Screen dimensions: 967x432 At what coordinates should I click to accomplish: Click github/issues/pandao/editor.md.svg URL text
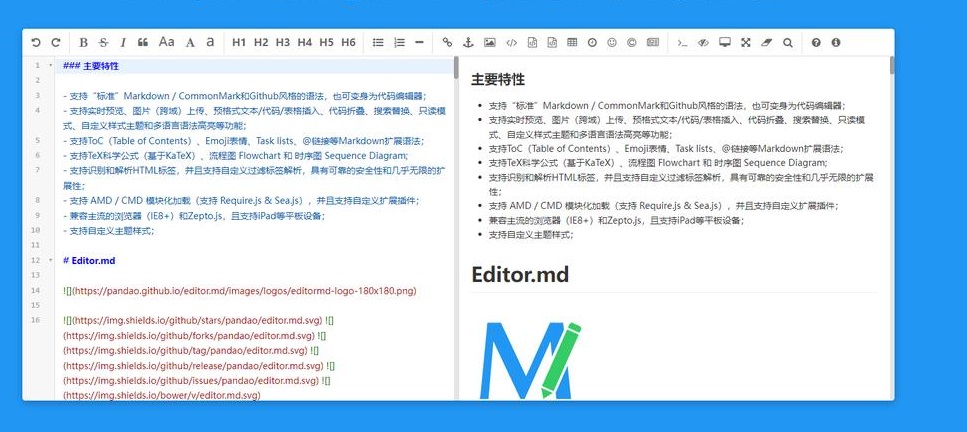191,381
